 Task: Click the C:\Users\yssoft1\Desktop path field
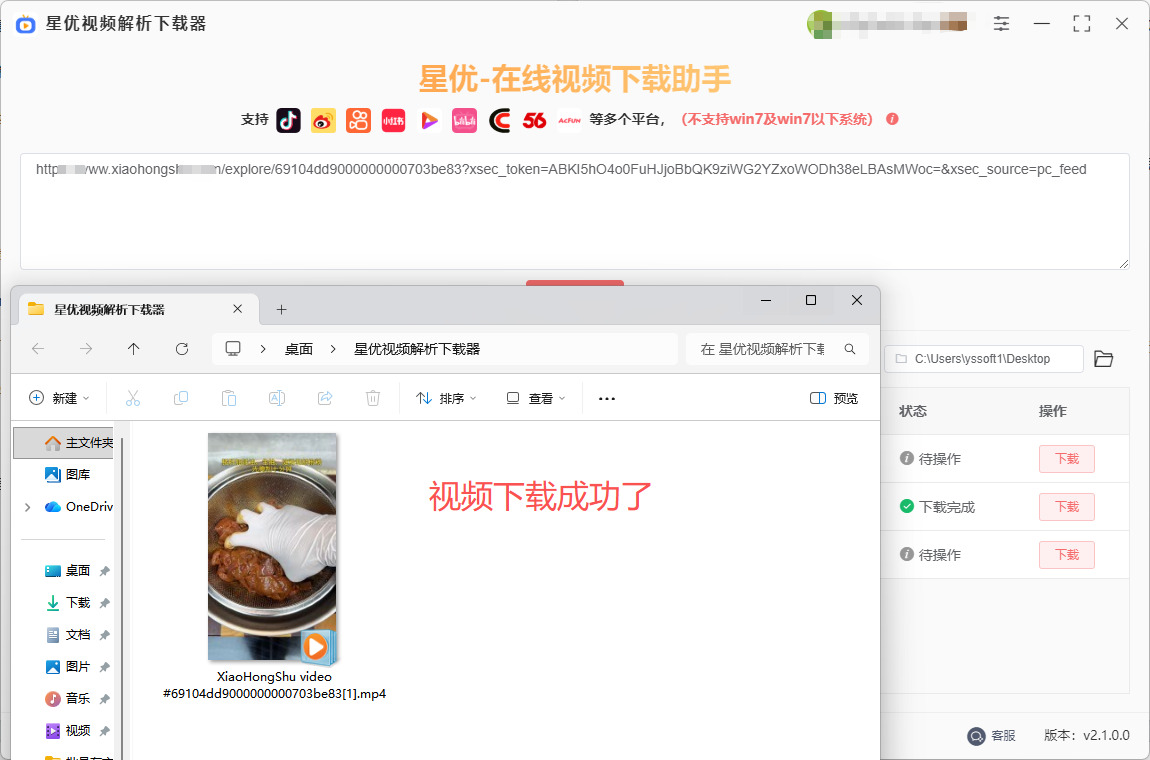pyautogui.click(x=984, y=359)
